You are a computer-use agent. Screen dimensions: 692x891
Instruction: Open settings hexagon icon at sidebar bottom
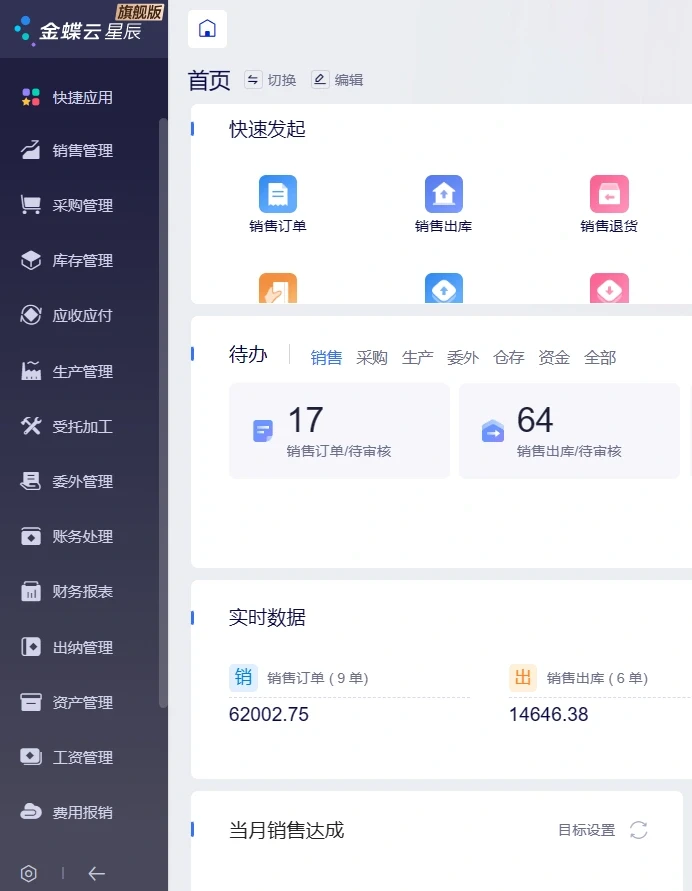click(28, 873)
